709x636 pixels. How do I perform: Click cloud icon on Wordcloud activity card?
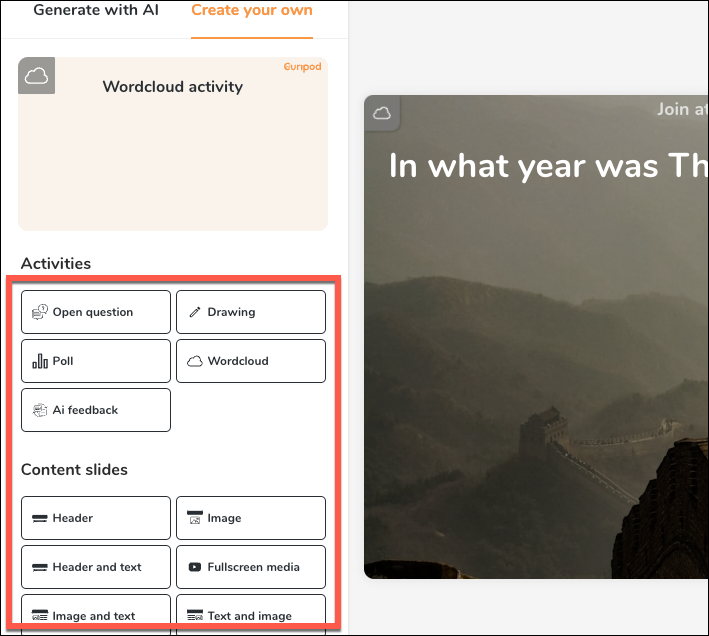(x=37, y=75)
